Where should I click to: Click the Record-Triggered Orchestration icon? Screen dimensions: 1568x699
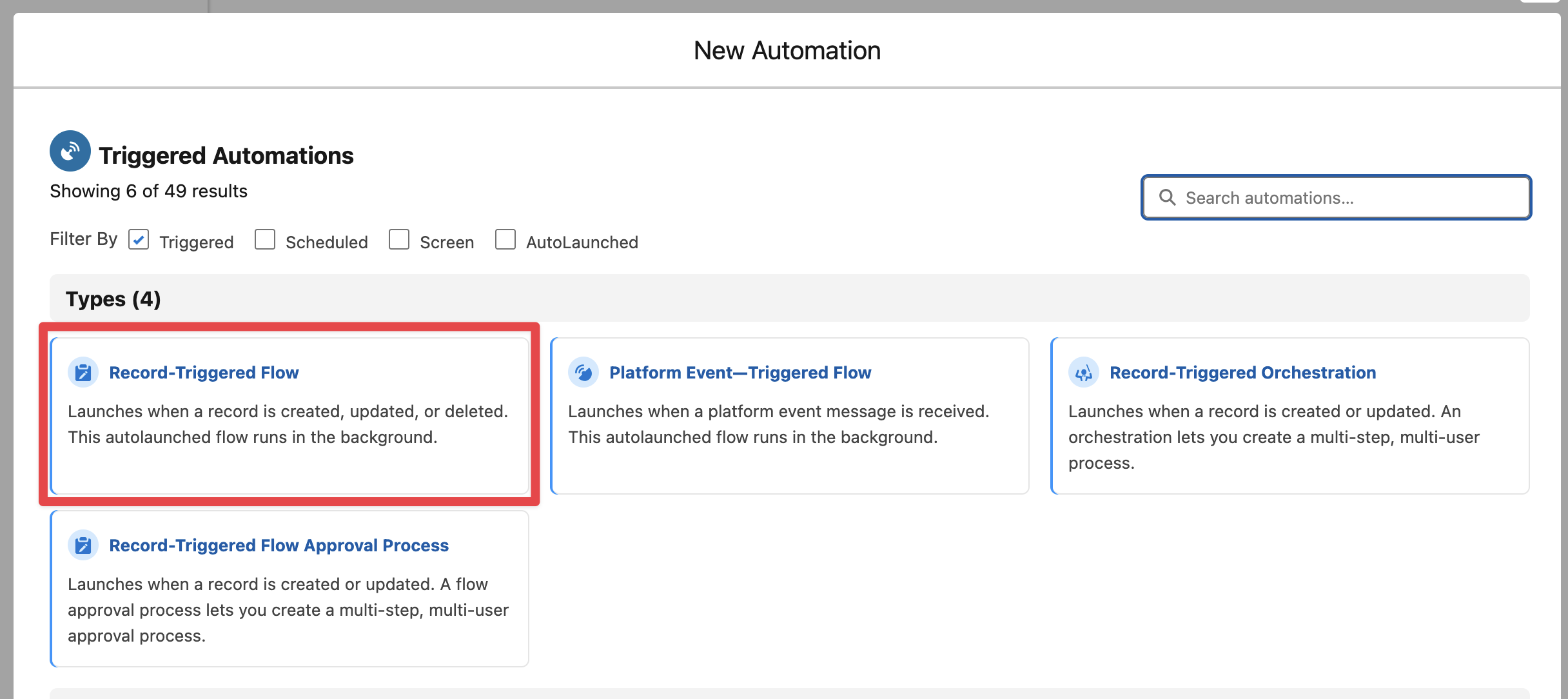click(x=1084, y=373)
